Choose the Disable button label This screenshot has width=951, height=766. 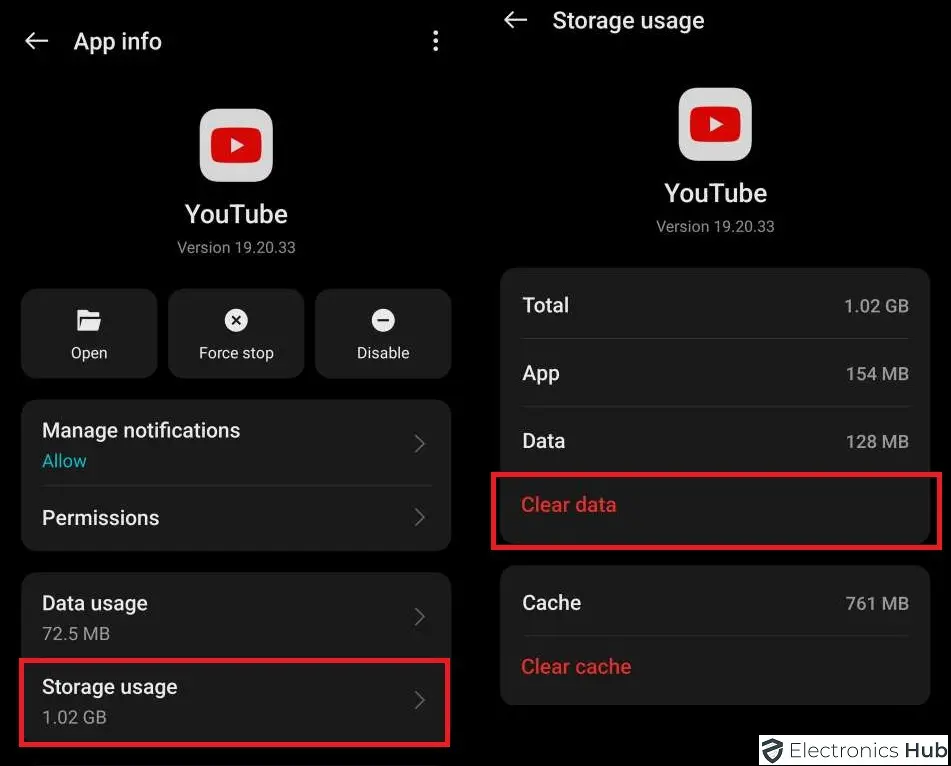click(383, 353)
